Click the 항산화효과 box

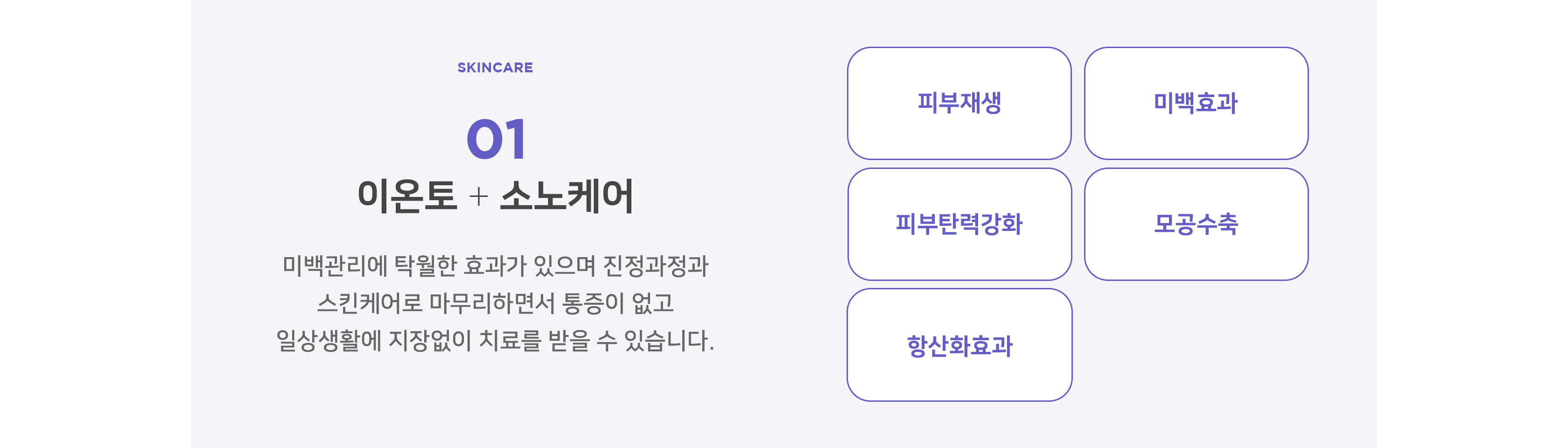pos(959,345)
